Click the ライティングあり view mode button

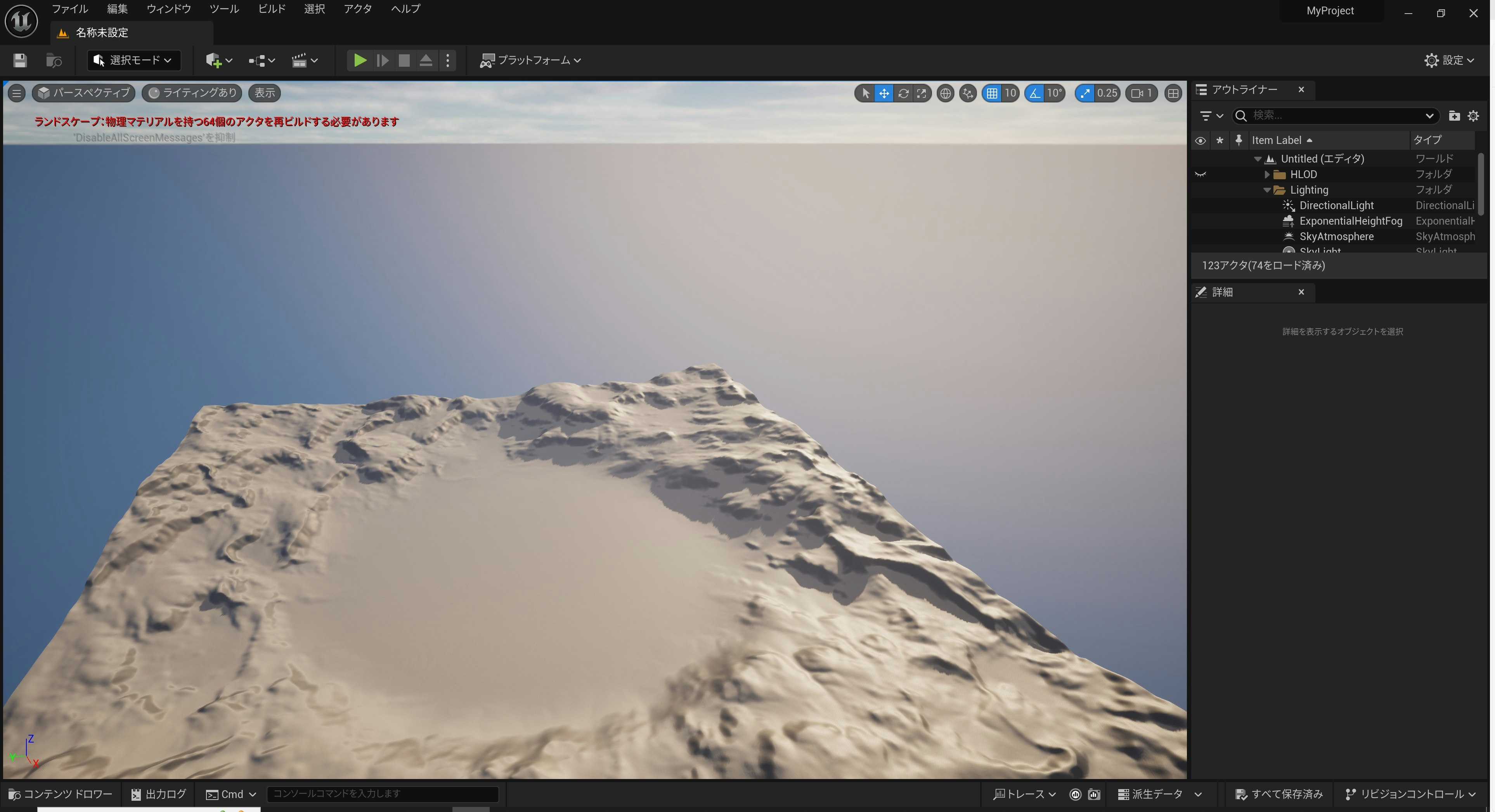pos(192,93)
